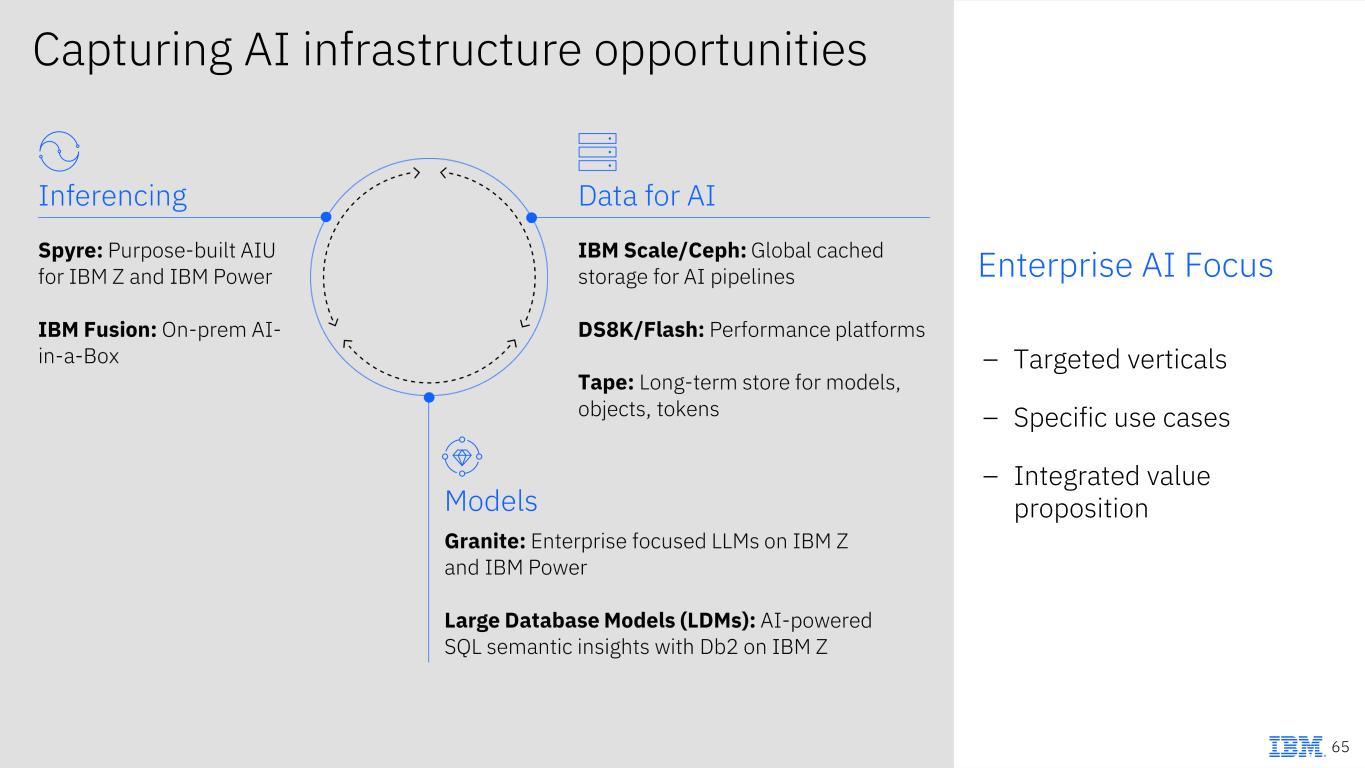1365x768 pixels.
Task: Click the Inferencing circular arrows icon
Action: (59, 151)
